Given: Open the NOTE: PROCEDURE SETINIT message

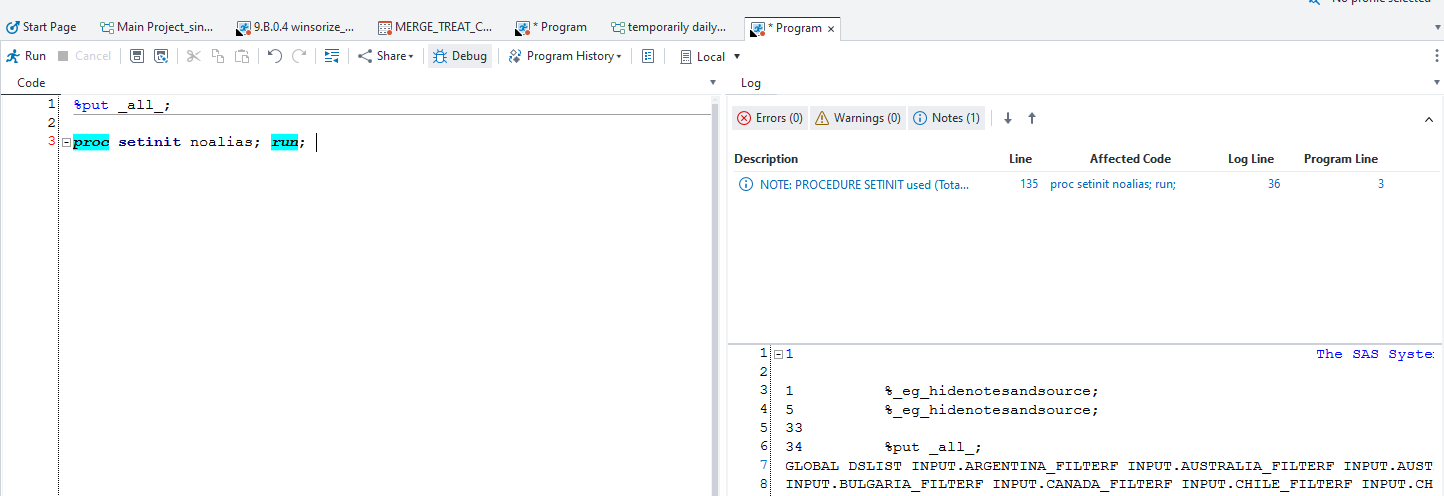Looking at the screenshot, I should tap(864, 185).
